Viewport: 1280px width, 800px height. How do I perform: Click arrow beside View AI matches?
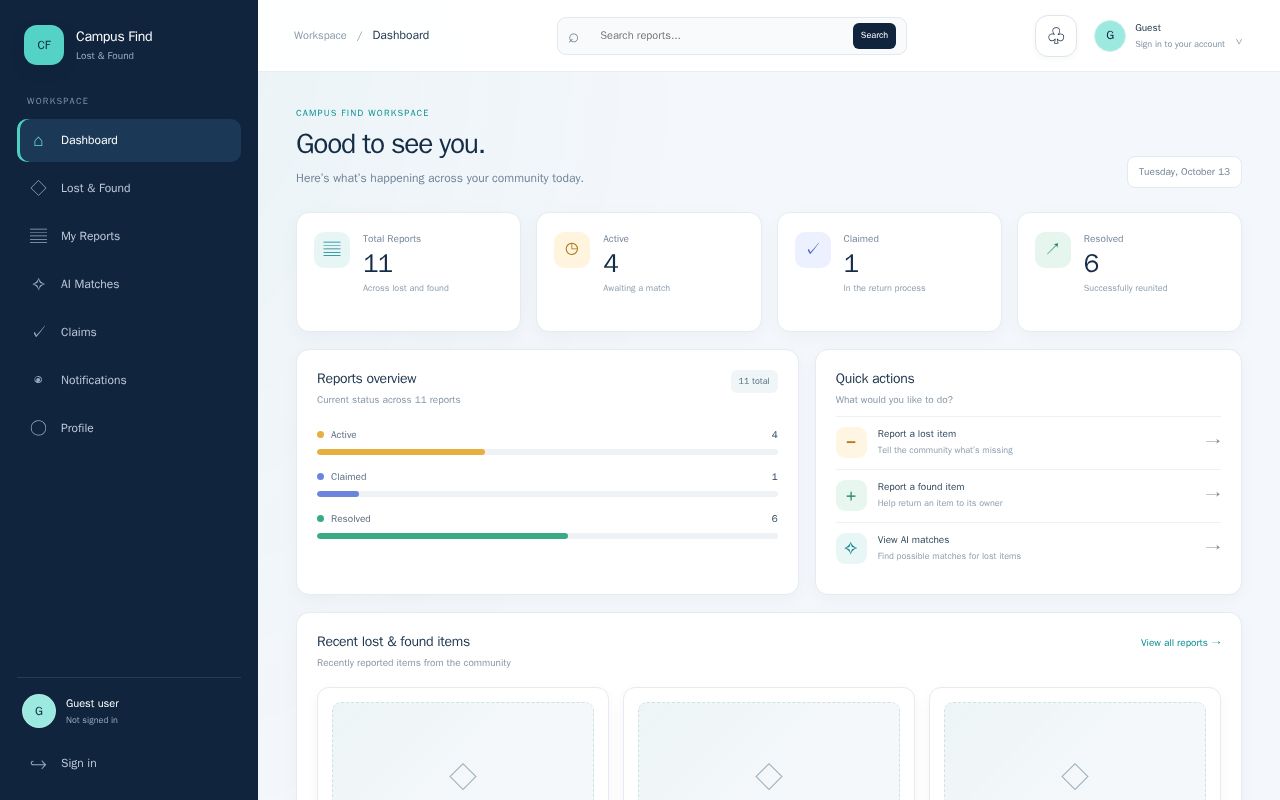coord(1213,547)
